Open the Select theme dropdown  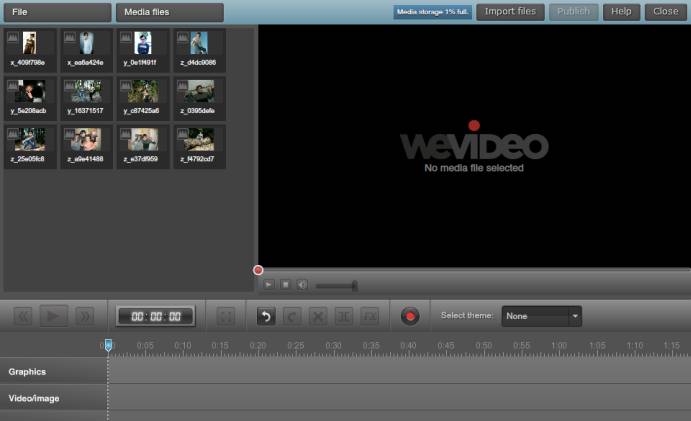[x=541, y=316]
